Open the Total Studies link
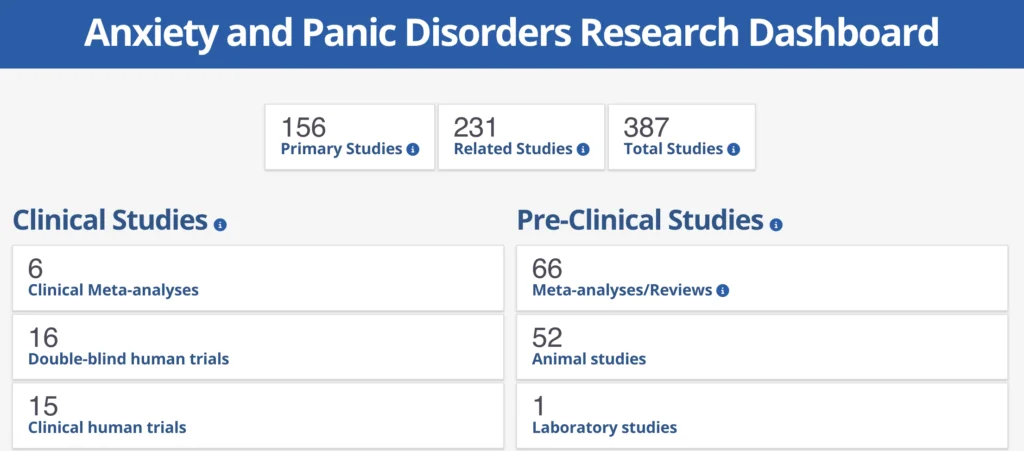 (x=673, y=149)
